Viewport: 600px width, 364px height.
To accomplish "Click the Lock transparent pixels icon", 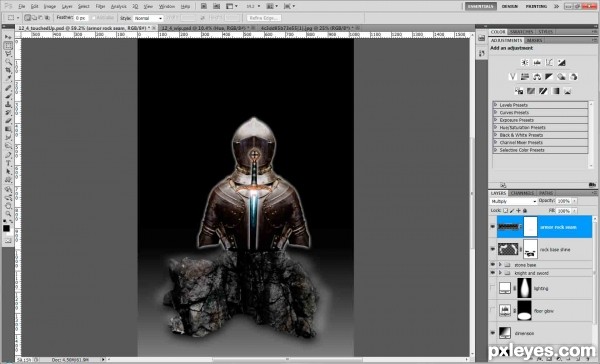I will point(505,211).
